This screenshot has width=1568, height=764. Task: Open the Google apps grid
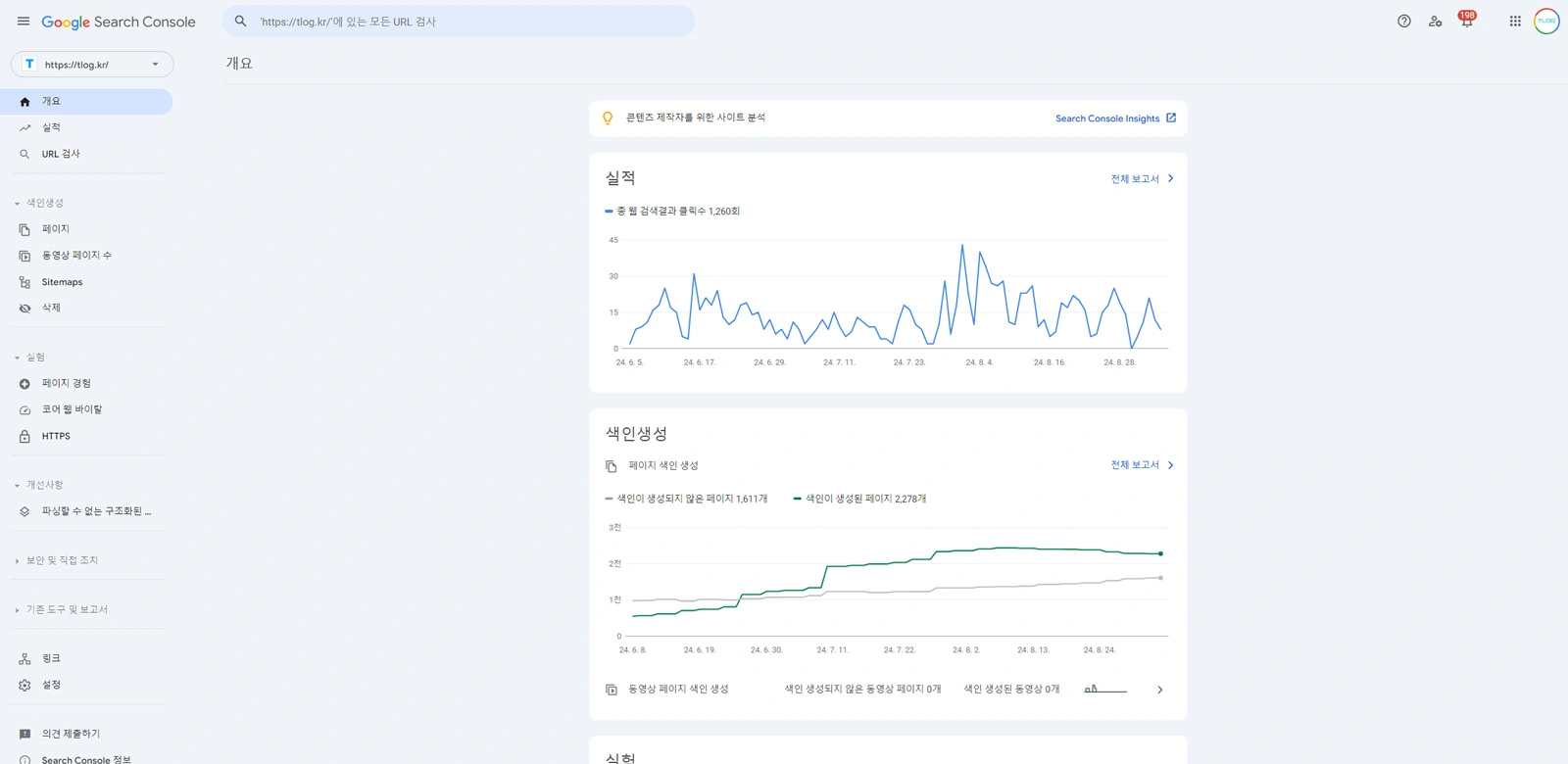(1515, 22)
